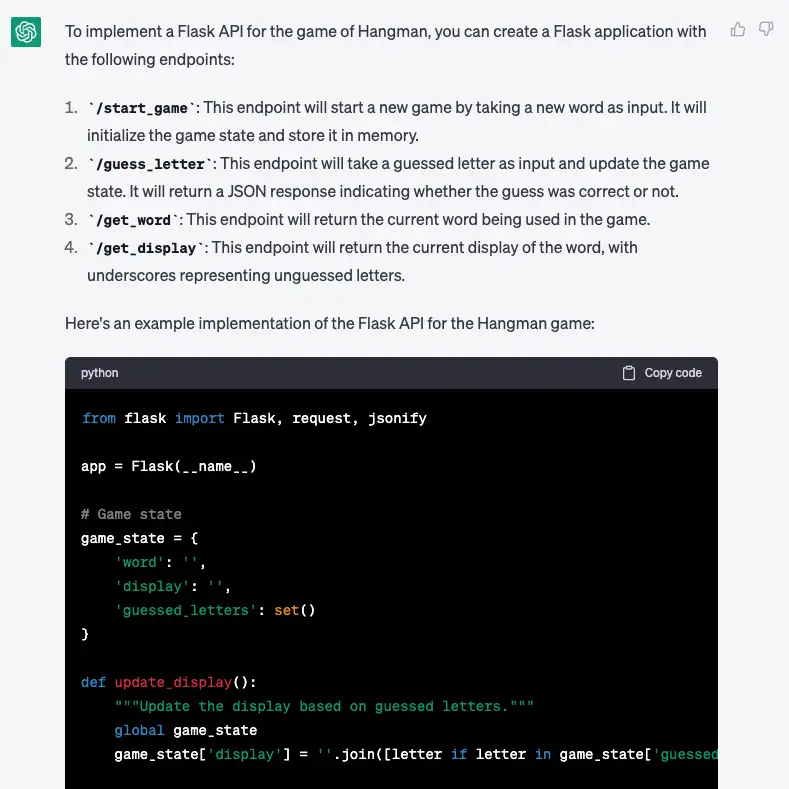Click the 'word' key in game_state
789x789 pixels.
[x=139, y=562]
